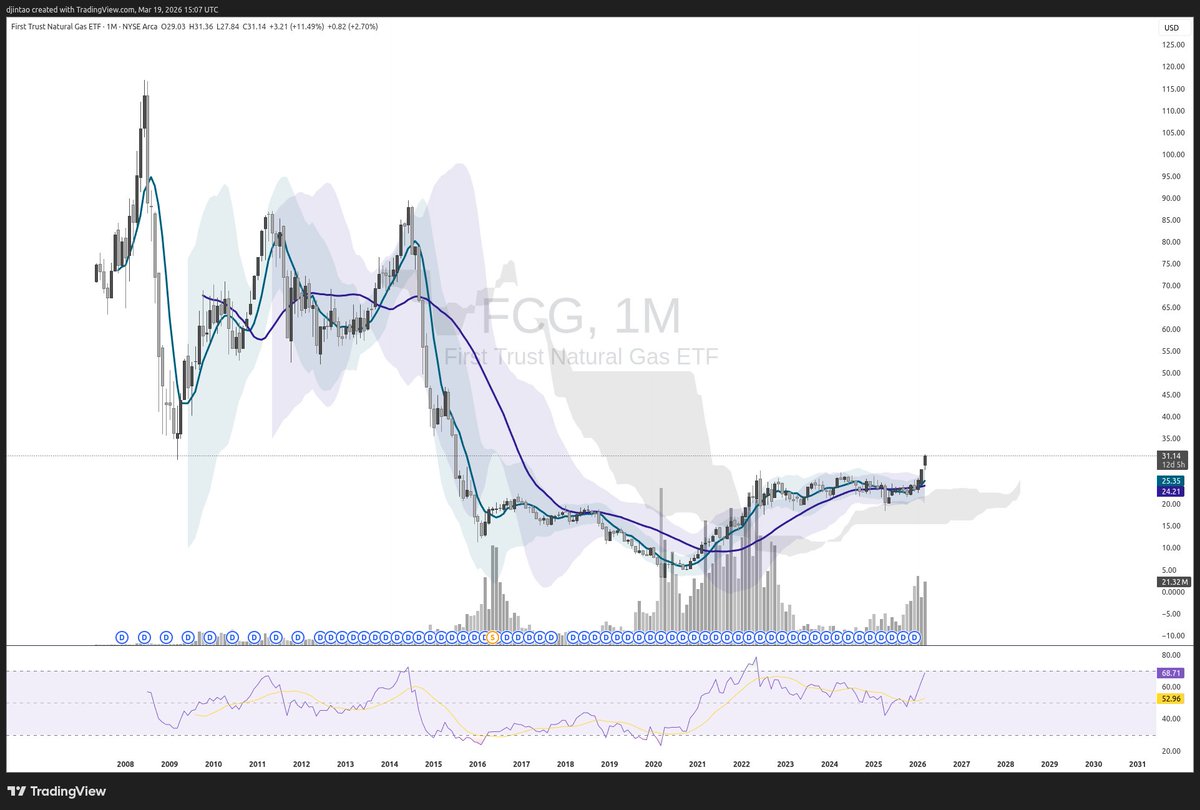Click the 115.00 price axis label
This screenshot has width=1200, height=810.
[x=1173, y=89]
